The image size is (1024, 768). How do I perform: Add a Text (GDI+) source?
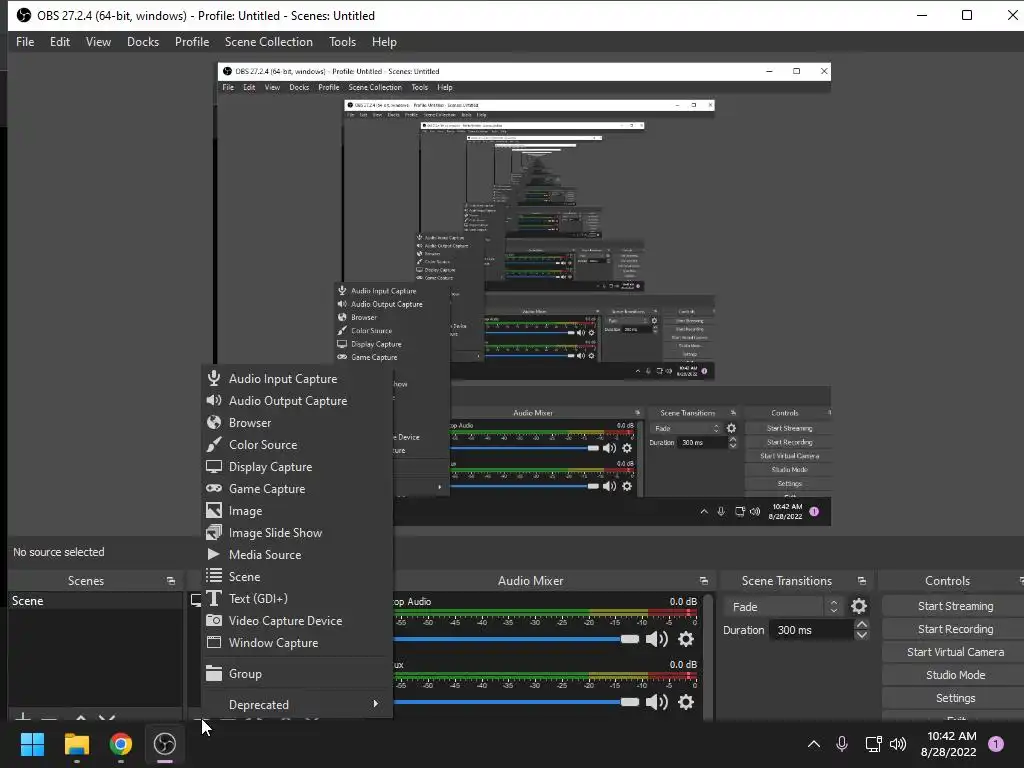coord(297,599)
